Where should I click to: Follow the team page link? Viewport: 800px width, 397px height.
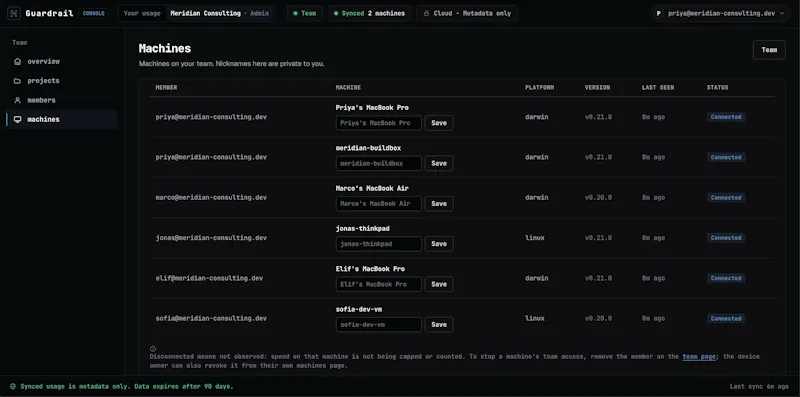pos(699,357)
